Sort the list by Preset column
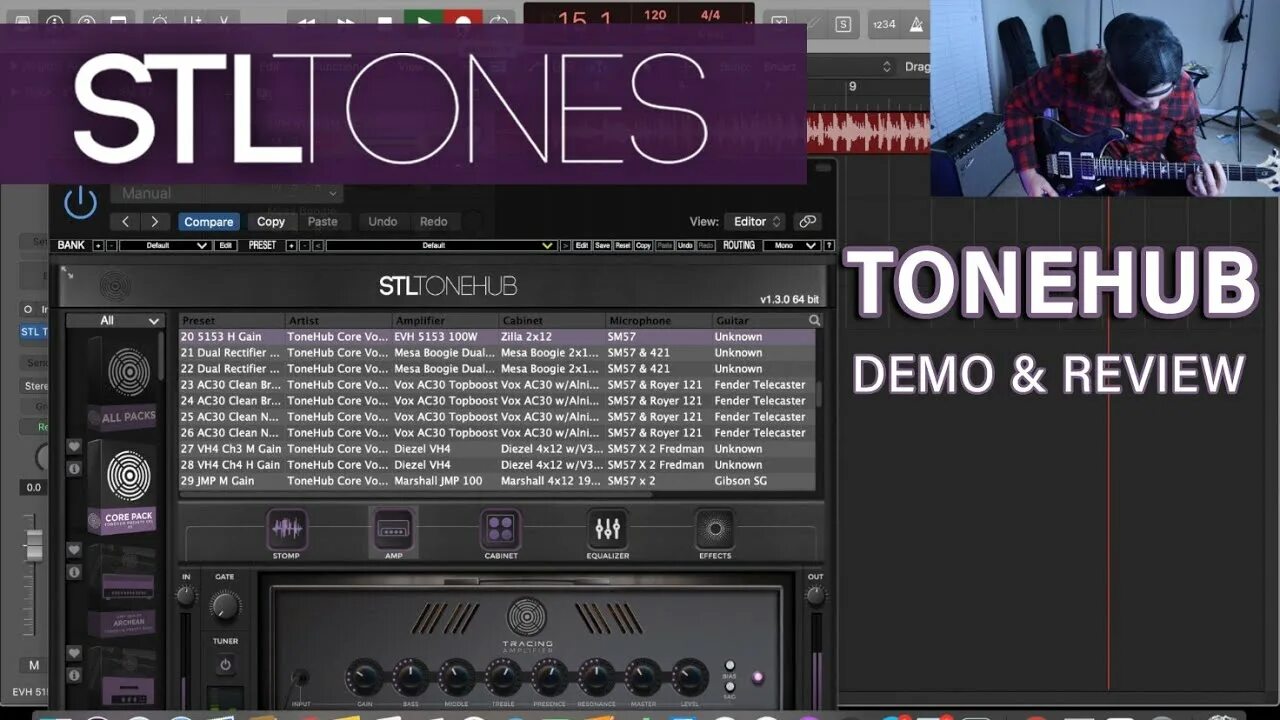This screenshot has height=720, width=1280. pyautogui.click(x=232, y=321)
